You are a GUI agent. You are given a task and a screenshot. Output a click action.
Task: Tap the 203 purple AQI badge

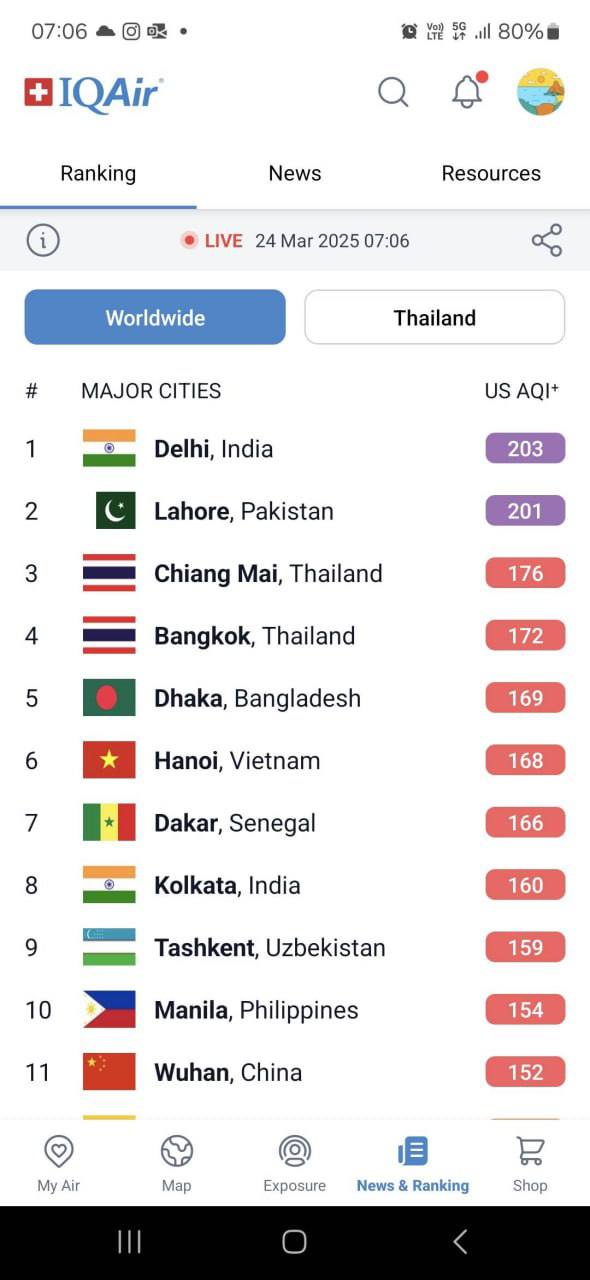[525, 448]
